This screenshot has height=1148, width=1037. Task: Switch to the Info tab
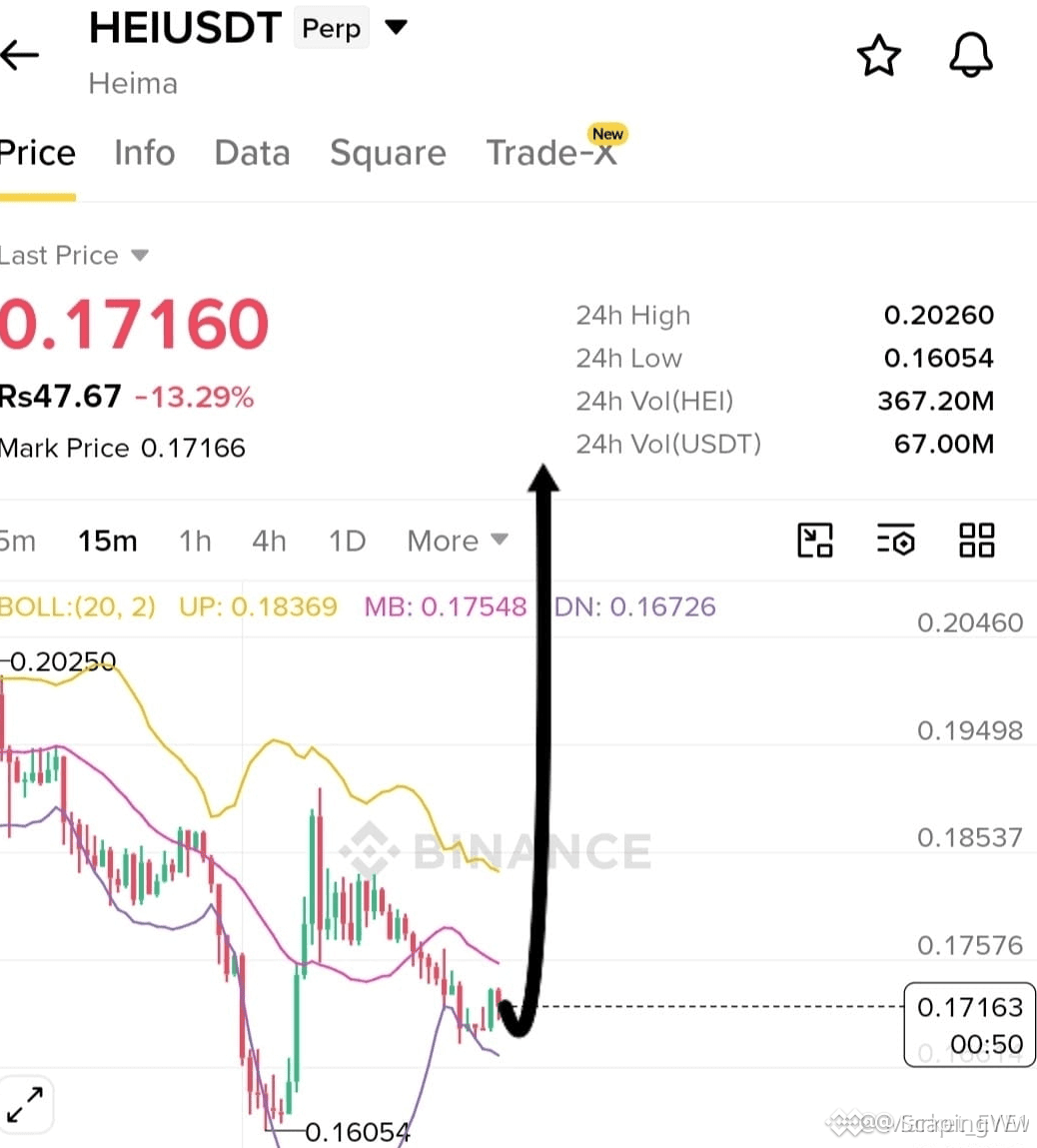144,153
